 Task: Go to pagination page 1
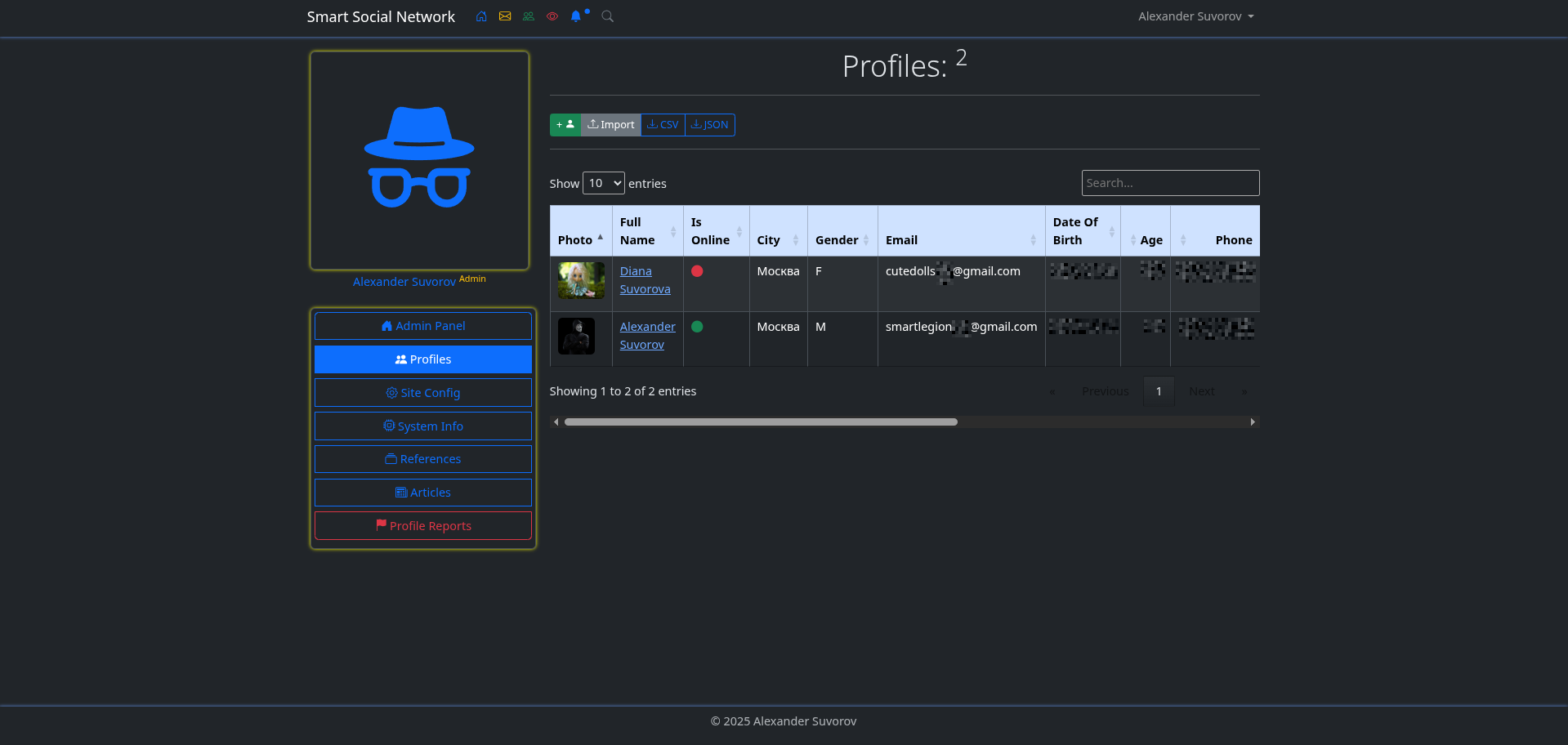point(1159,391)
